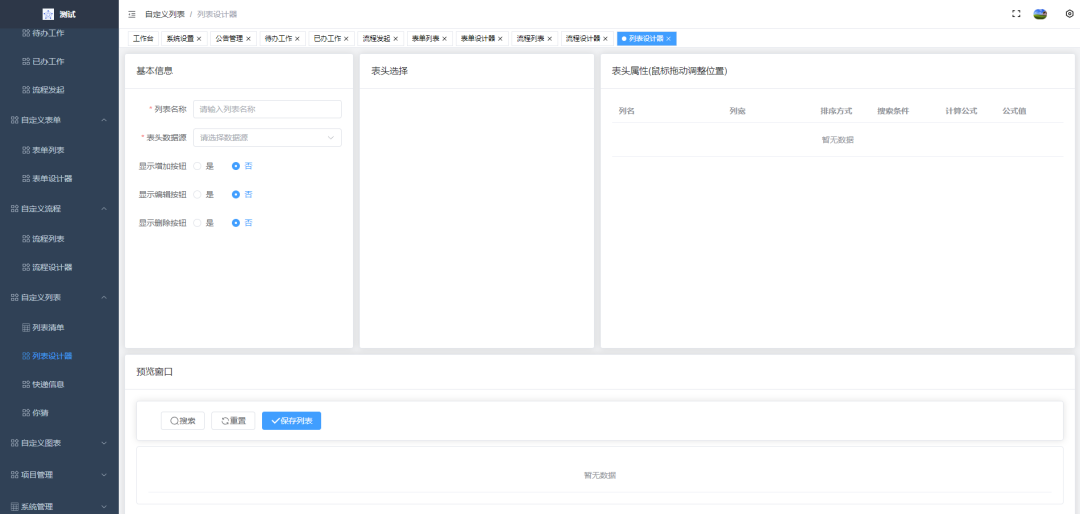Switch to the 工作台 tab
The image size is (1080, 514).
pos(143,39)
